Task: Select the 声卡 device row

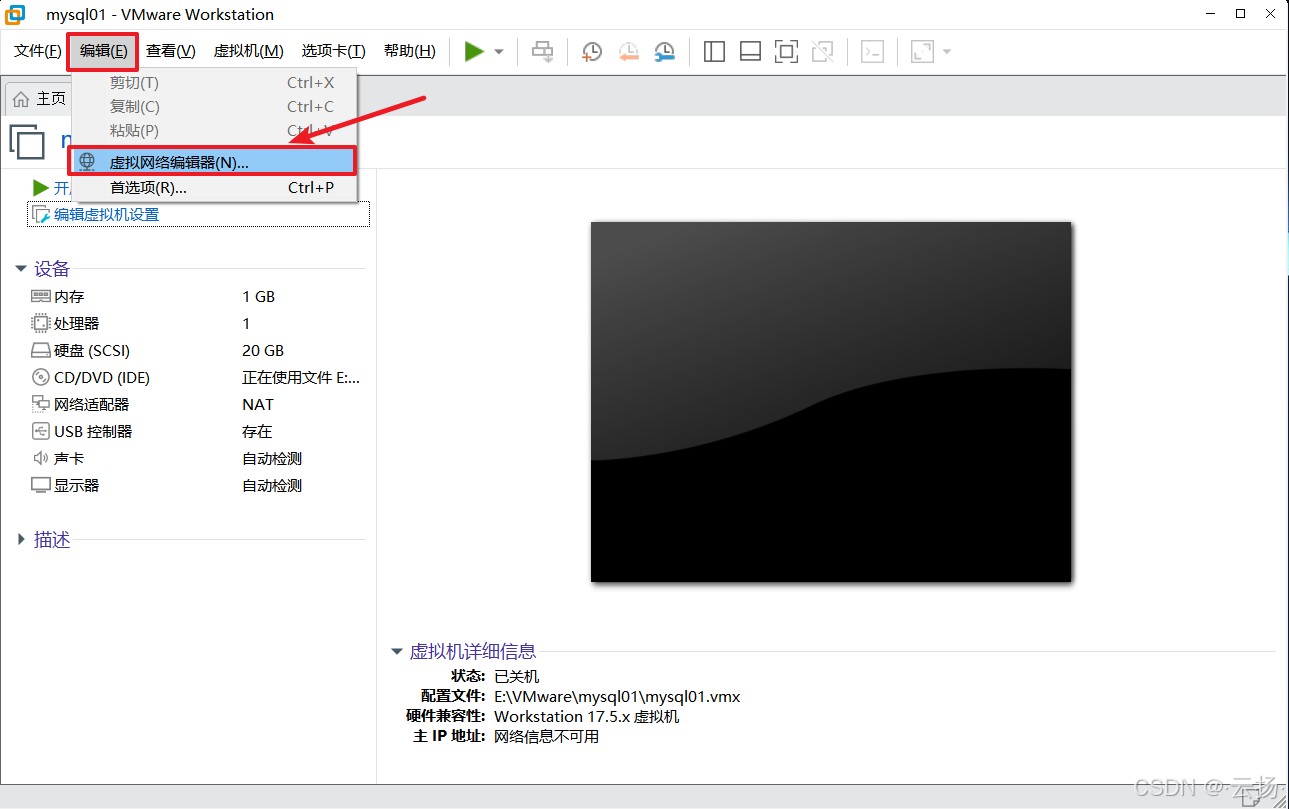Action: pyautogui.click(x=198, y=458)
